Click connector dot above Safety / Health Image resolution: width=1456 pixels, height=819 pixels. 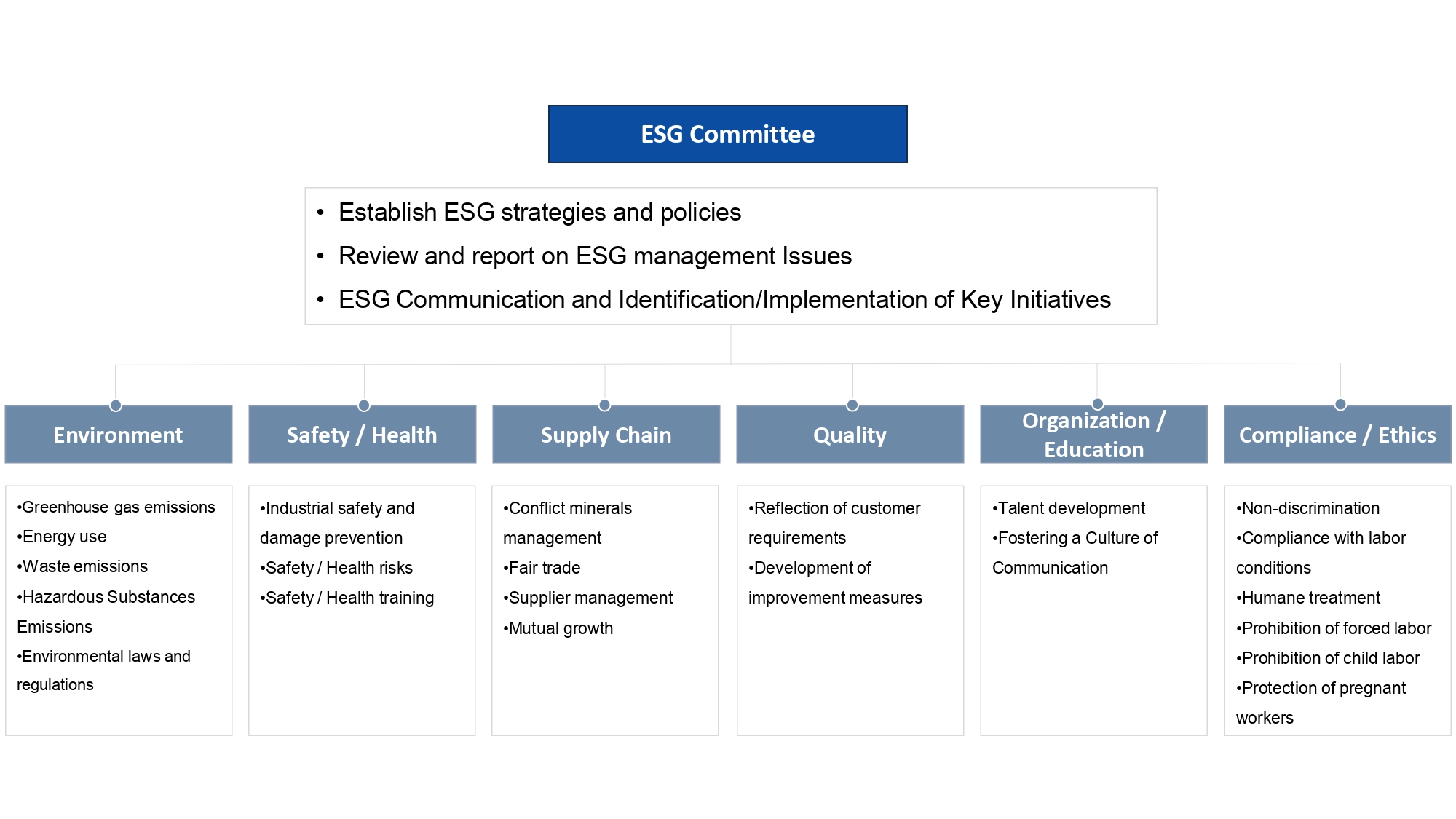[364, 405]
